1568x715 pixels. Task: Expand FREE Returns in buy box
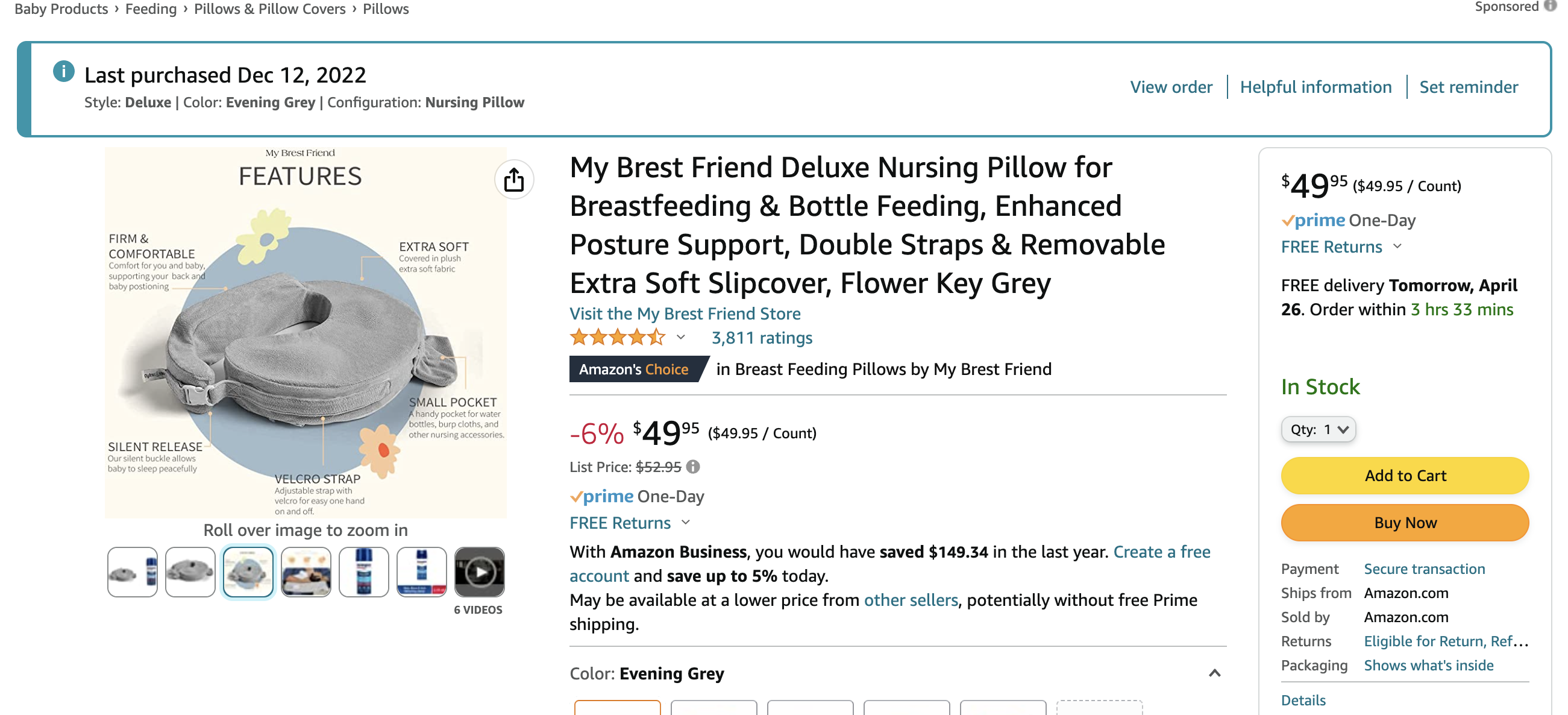[1397, 247]
